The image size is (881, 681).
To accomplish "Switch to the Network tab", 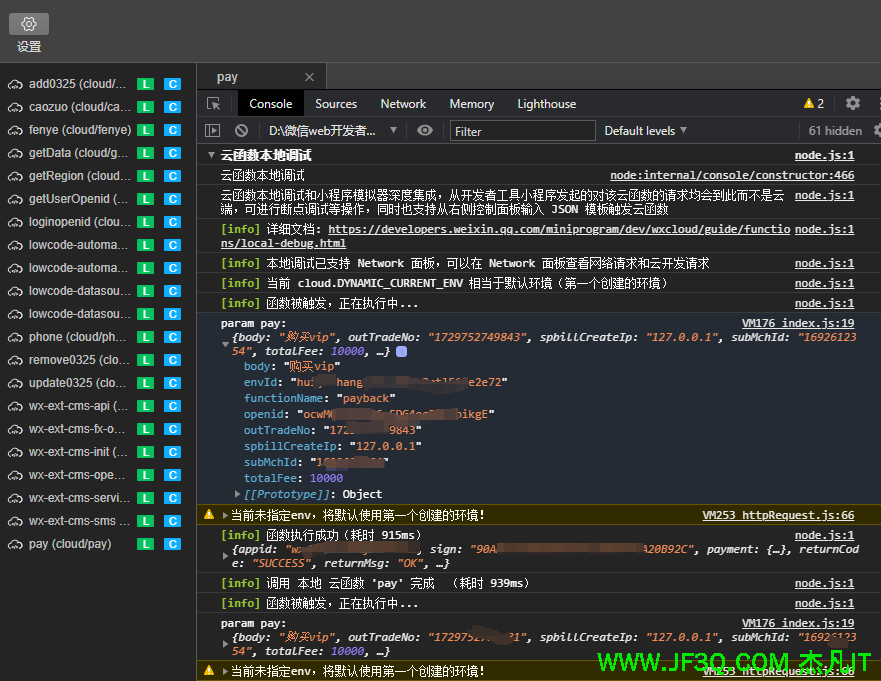I will (x=403, y=104).
